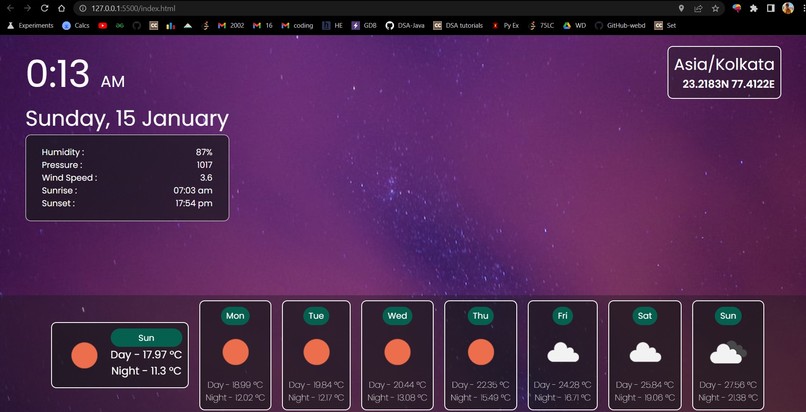The image size is (806, 412).
Task: Click next Sunday's overcast clouds icon
Action: pos(728,352)
